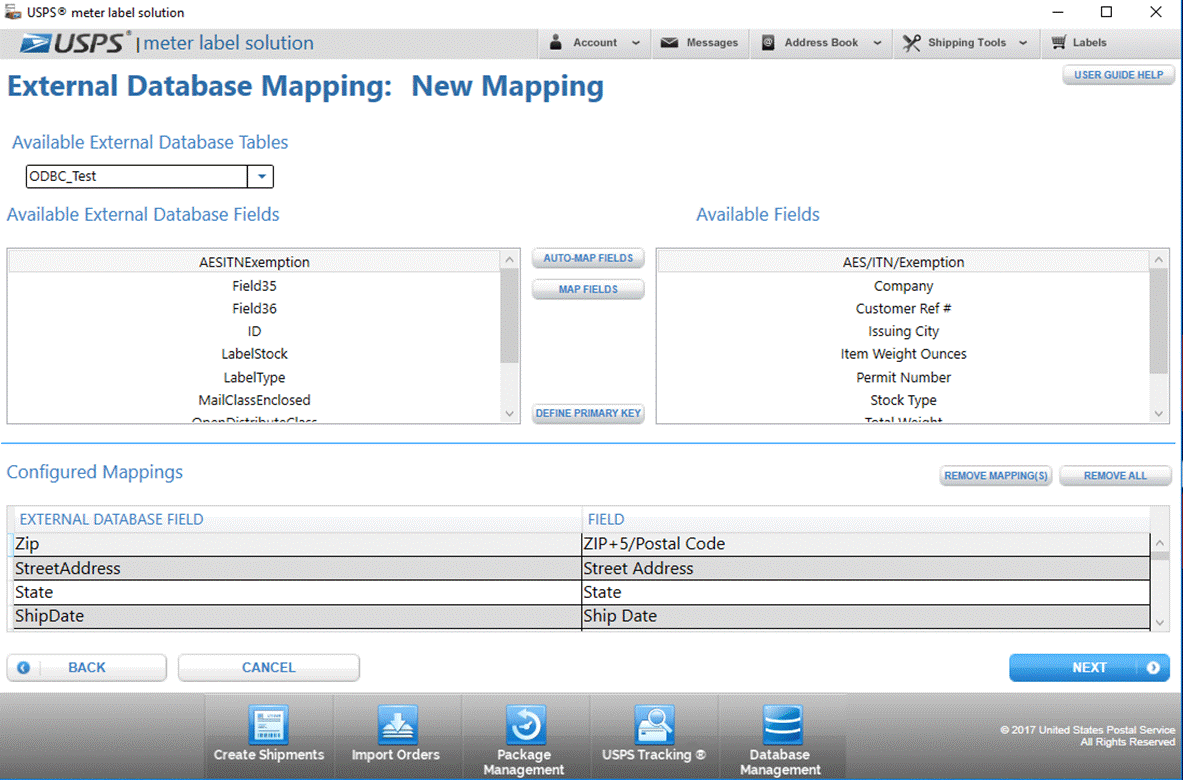Click the ZIP+5/Postal Code field cell
Image resolution: width=1183 pixels, height=780 pixels.
click(x=865, y=544)
